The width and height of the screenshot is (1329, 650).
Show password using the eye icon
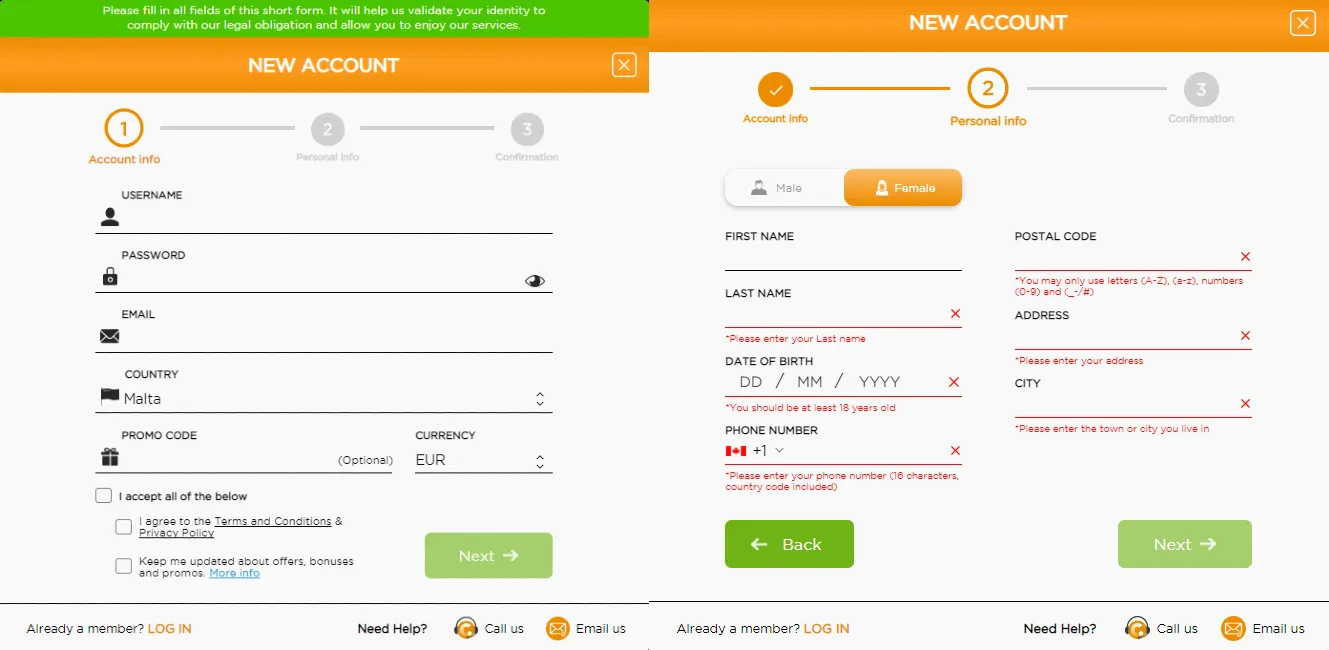pyautogui.click(x=535, y=281)
